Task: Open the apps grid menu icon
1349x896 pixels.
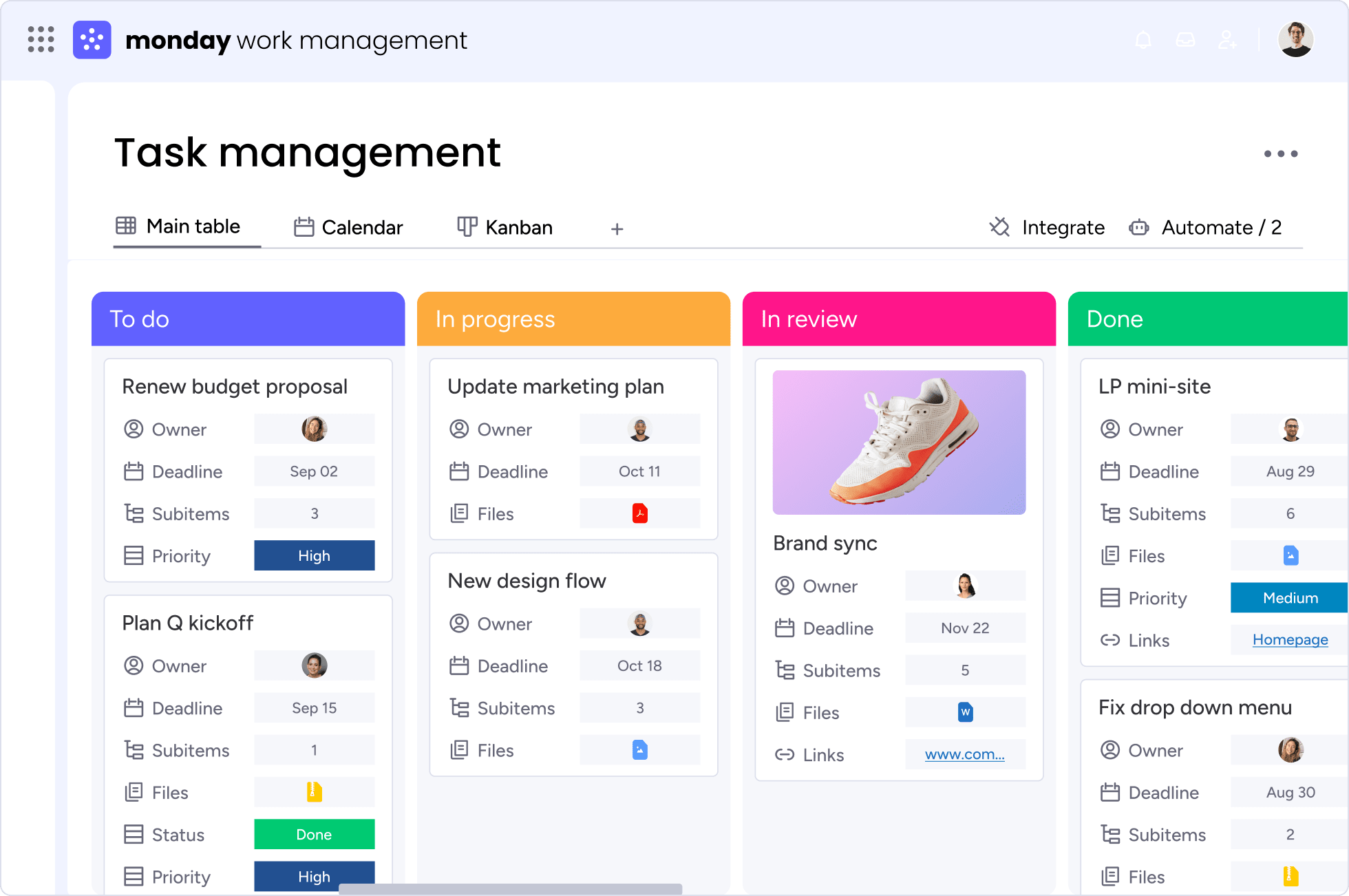Action: [41, 39]
